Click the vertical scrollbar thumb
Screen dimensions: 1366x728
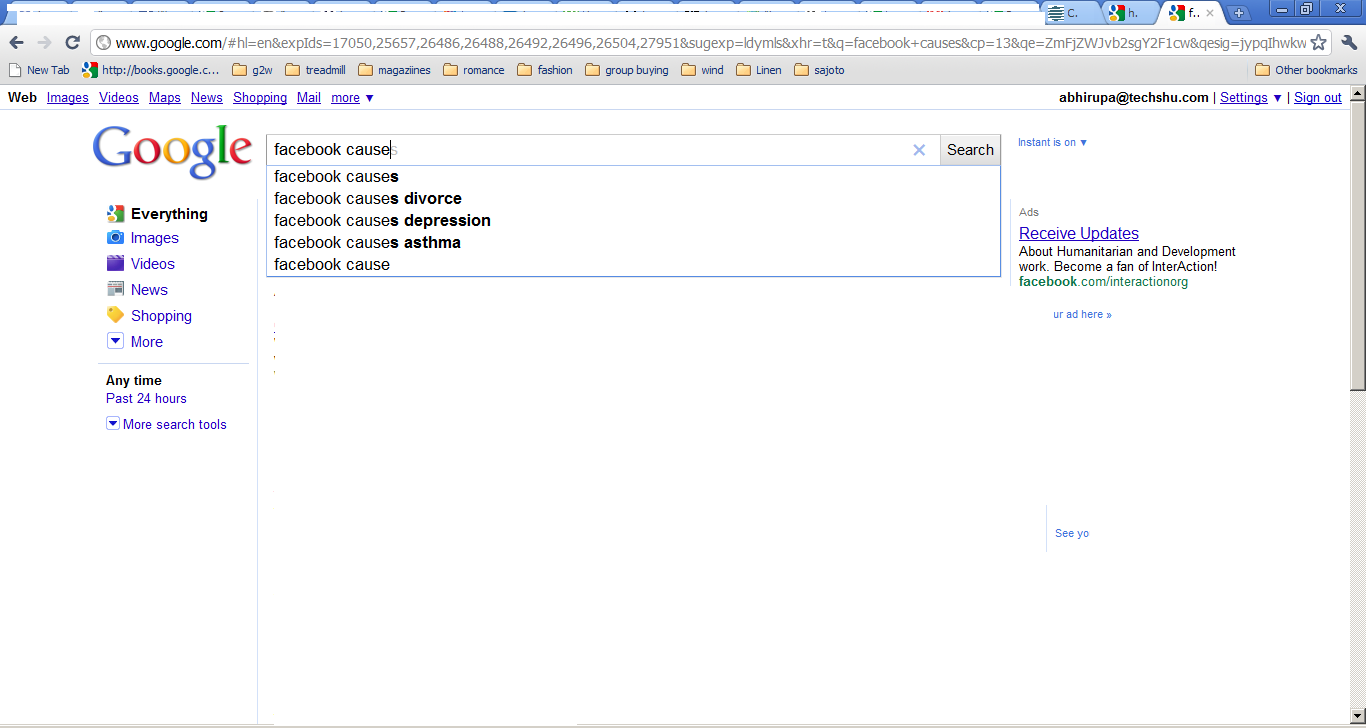point(1357,245)
